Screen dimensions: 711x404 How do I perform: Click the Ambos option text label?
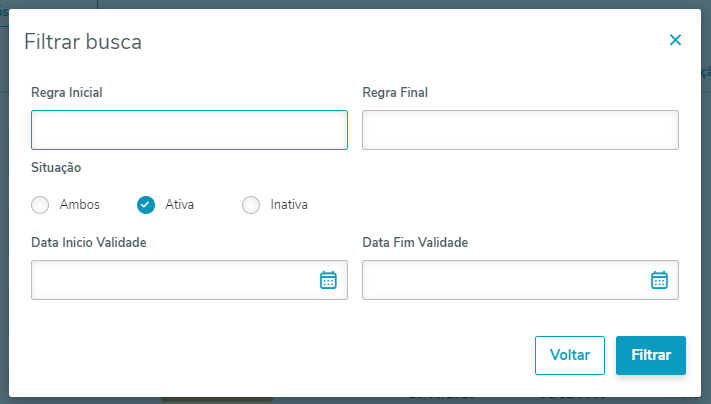point(80,205)
